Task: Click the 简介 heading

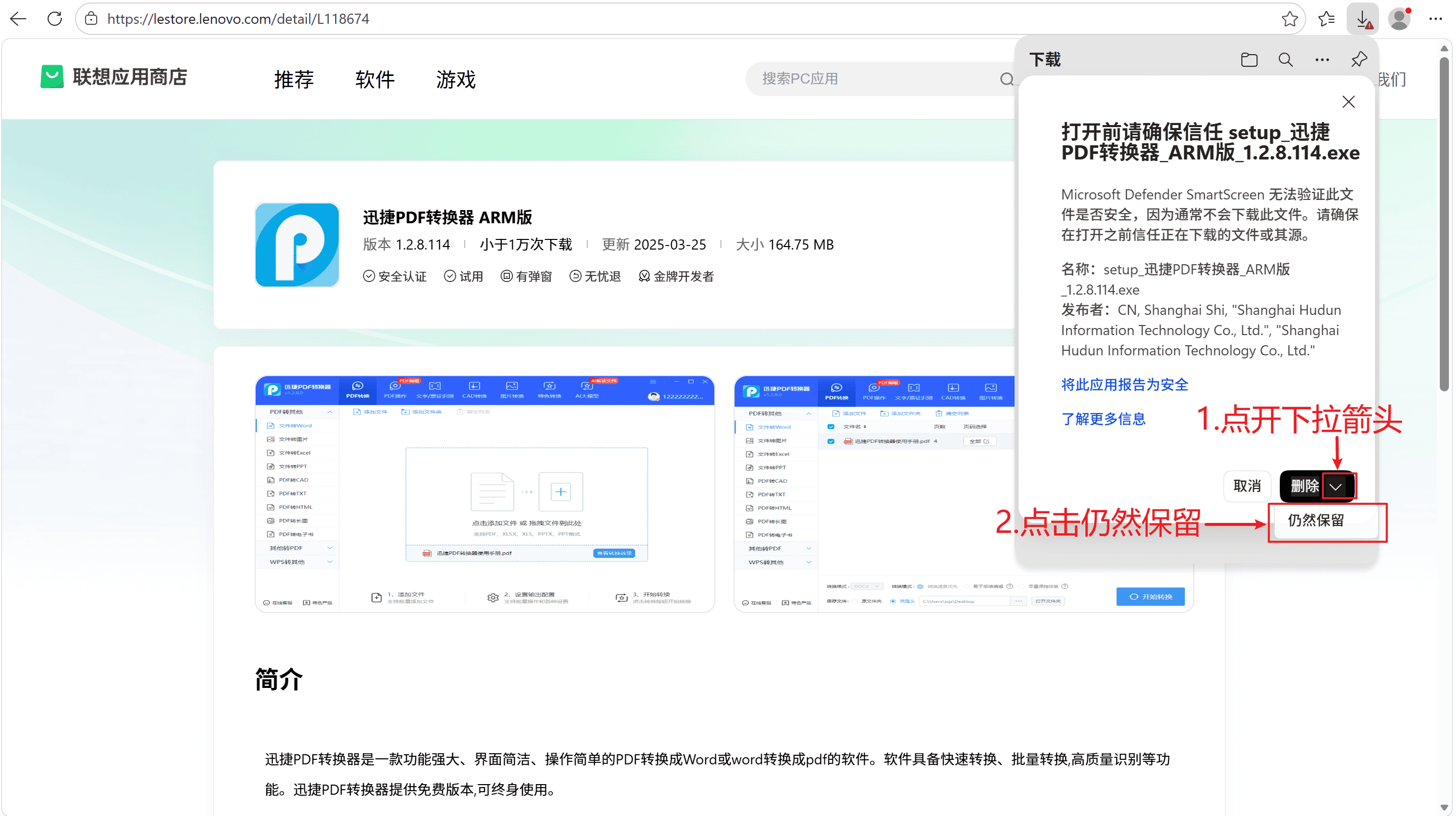Action: (x=278, y=680)
